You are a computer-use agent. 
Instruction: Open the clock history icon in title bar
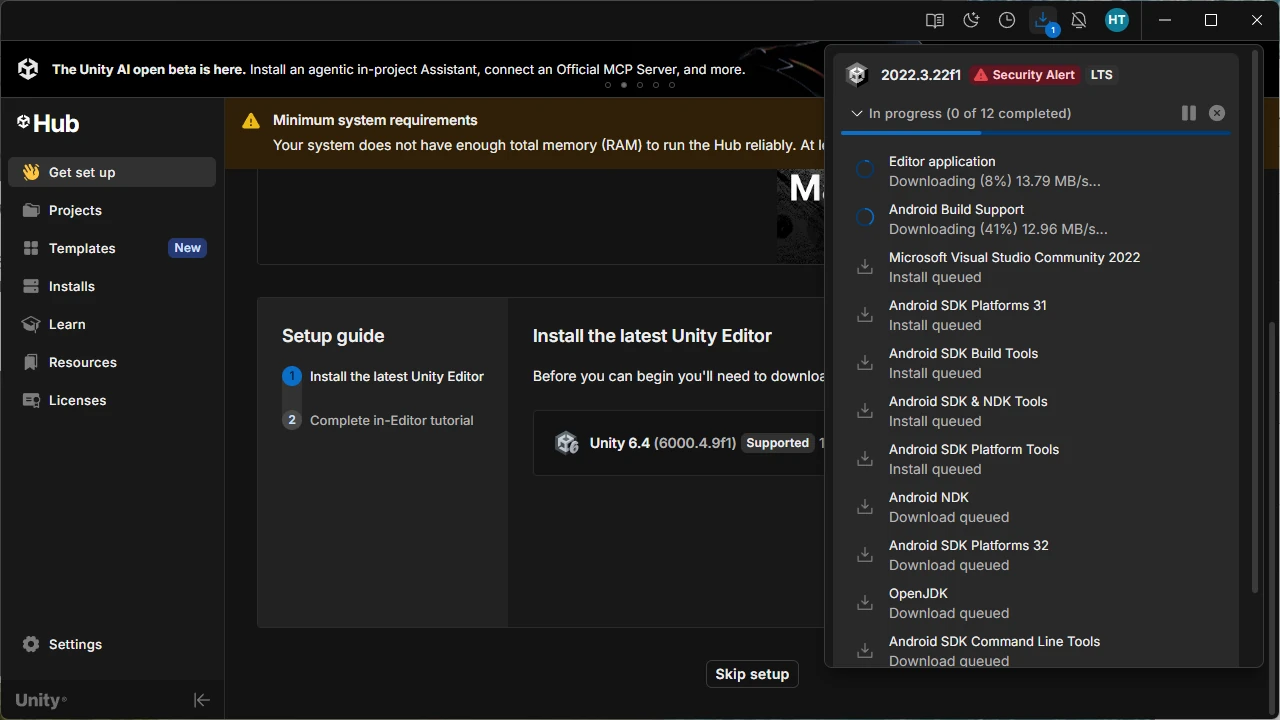1007,20
